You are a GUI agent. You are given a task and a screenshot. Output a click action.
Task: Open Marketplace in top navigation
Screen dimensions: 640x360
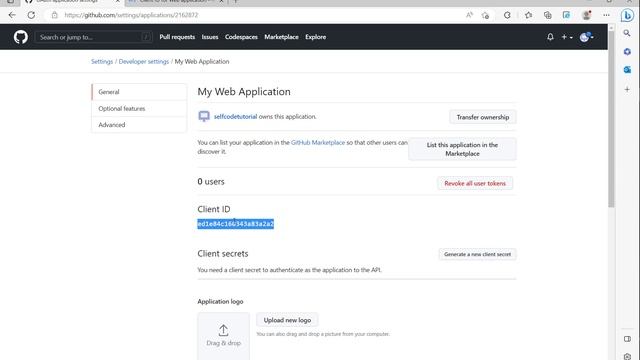click(281, 37)
